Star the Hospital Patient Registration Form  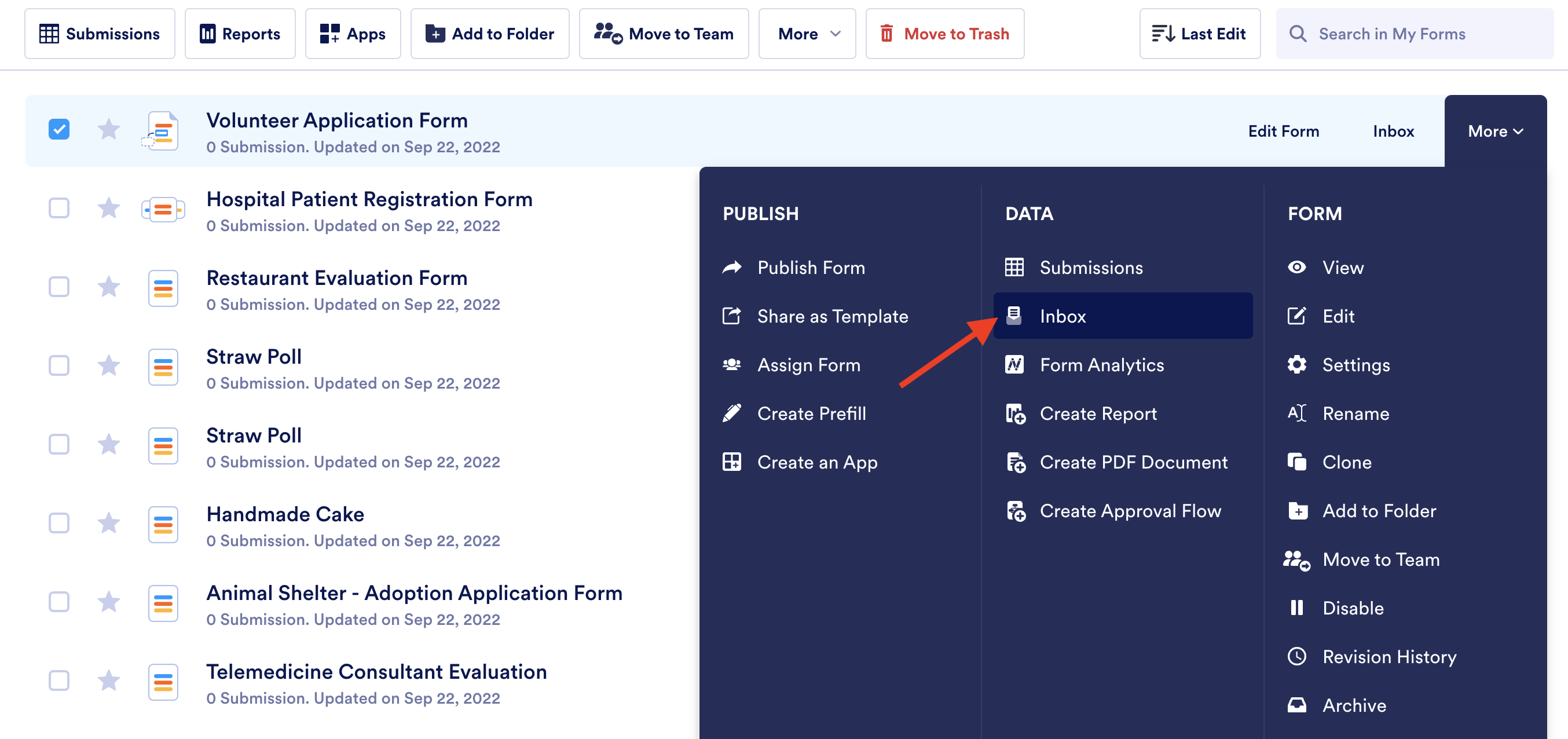pos(108,208)
